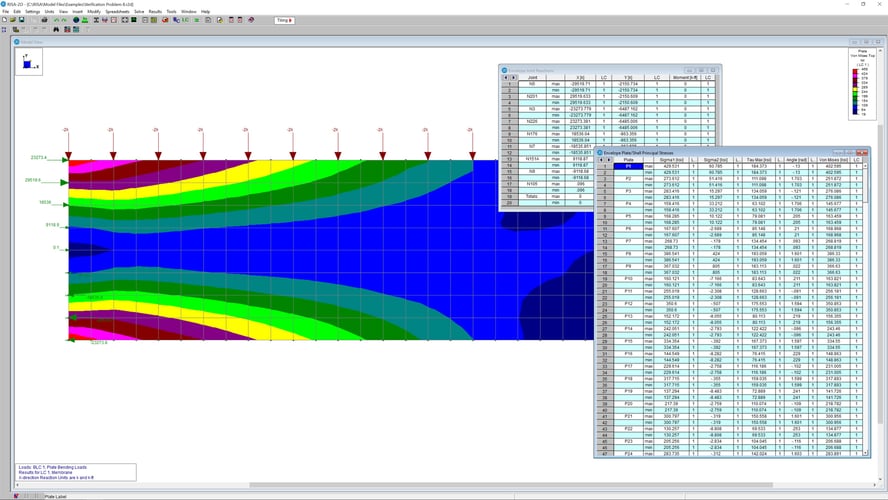Save the model with the floppy disk icon
This screenshot has height=500, width=888.
pyautogui.click(x=21, y=20)
